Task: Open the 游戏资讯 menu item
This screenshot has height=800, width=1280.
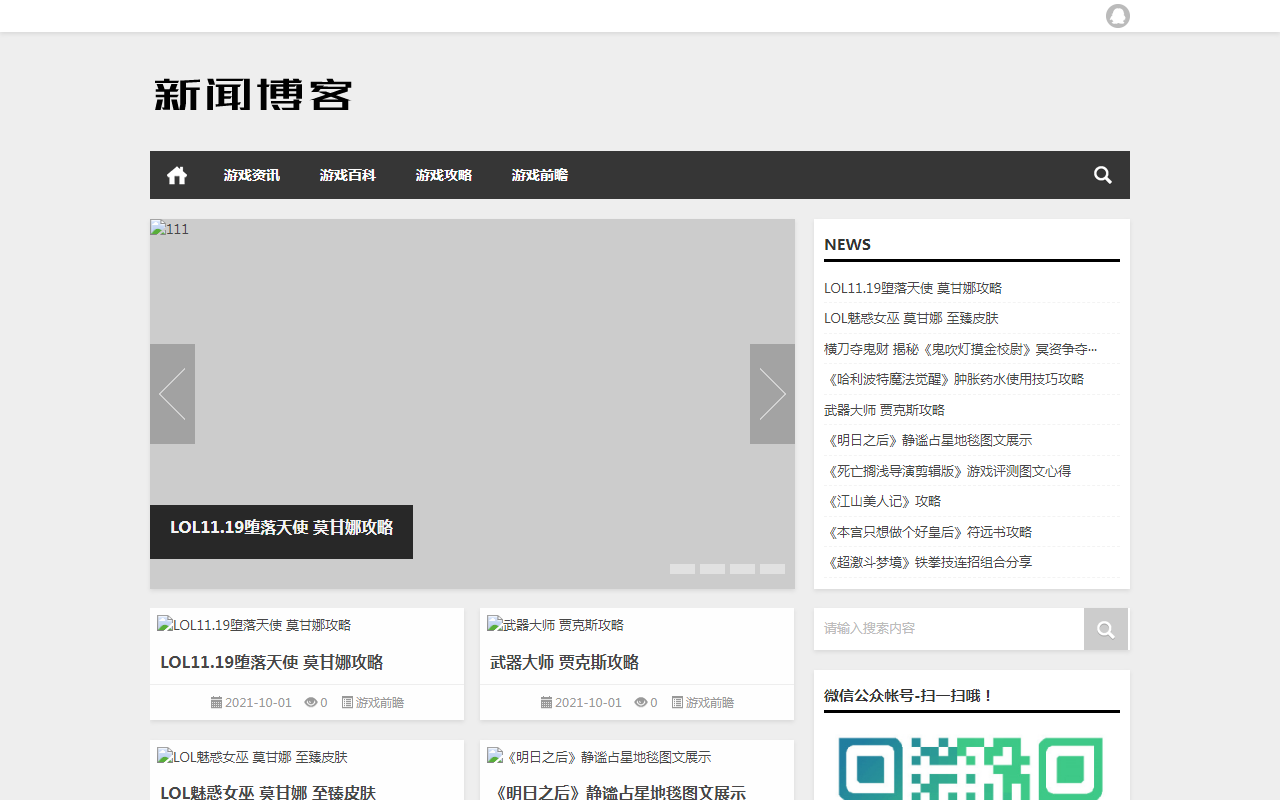Action: (x=252, y=175)
